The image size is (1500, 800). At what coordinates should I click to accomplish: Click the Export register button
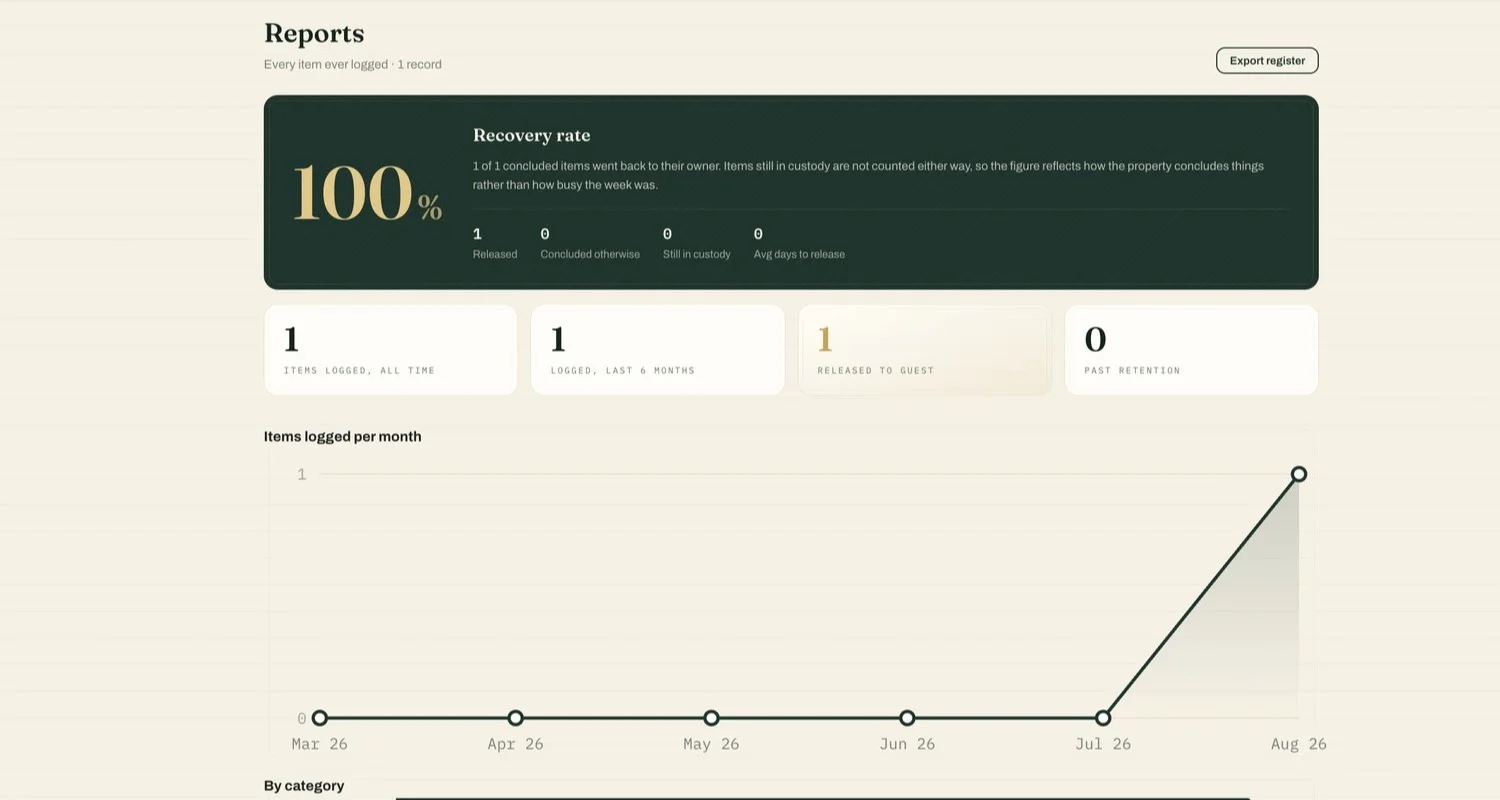pyautogui.click(x=1267, y=61)
